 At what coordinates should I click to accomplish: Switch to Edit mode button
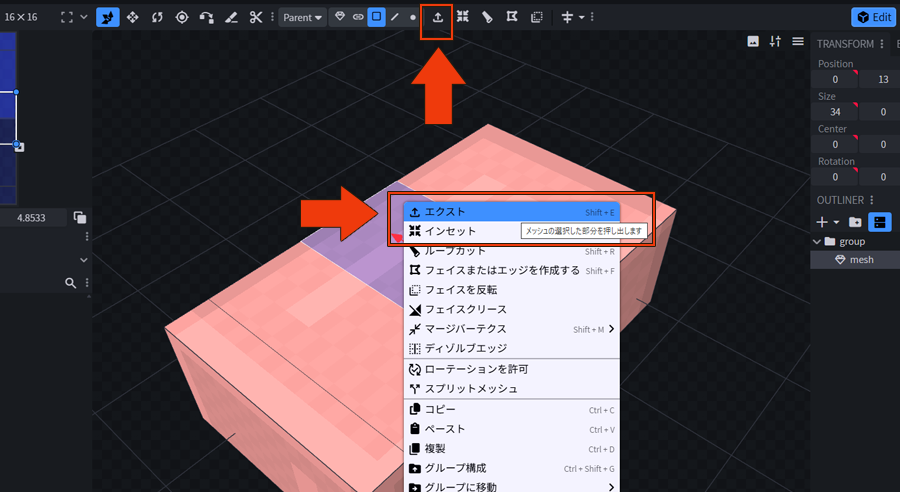click(873, 17)
